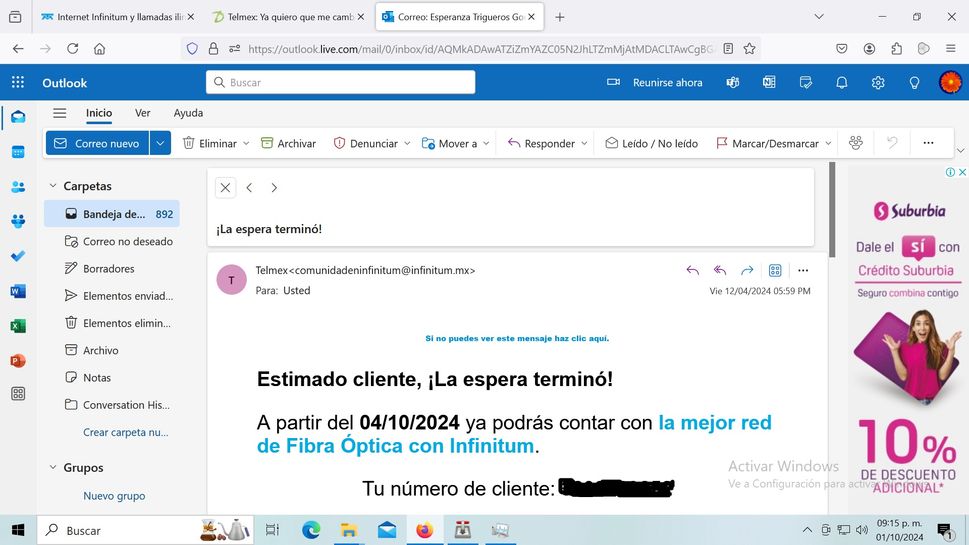Open the Groups icon in left rail
The height and width of the screenshot is (545, 969).
(x=18, y=221)
